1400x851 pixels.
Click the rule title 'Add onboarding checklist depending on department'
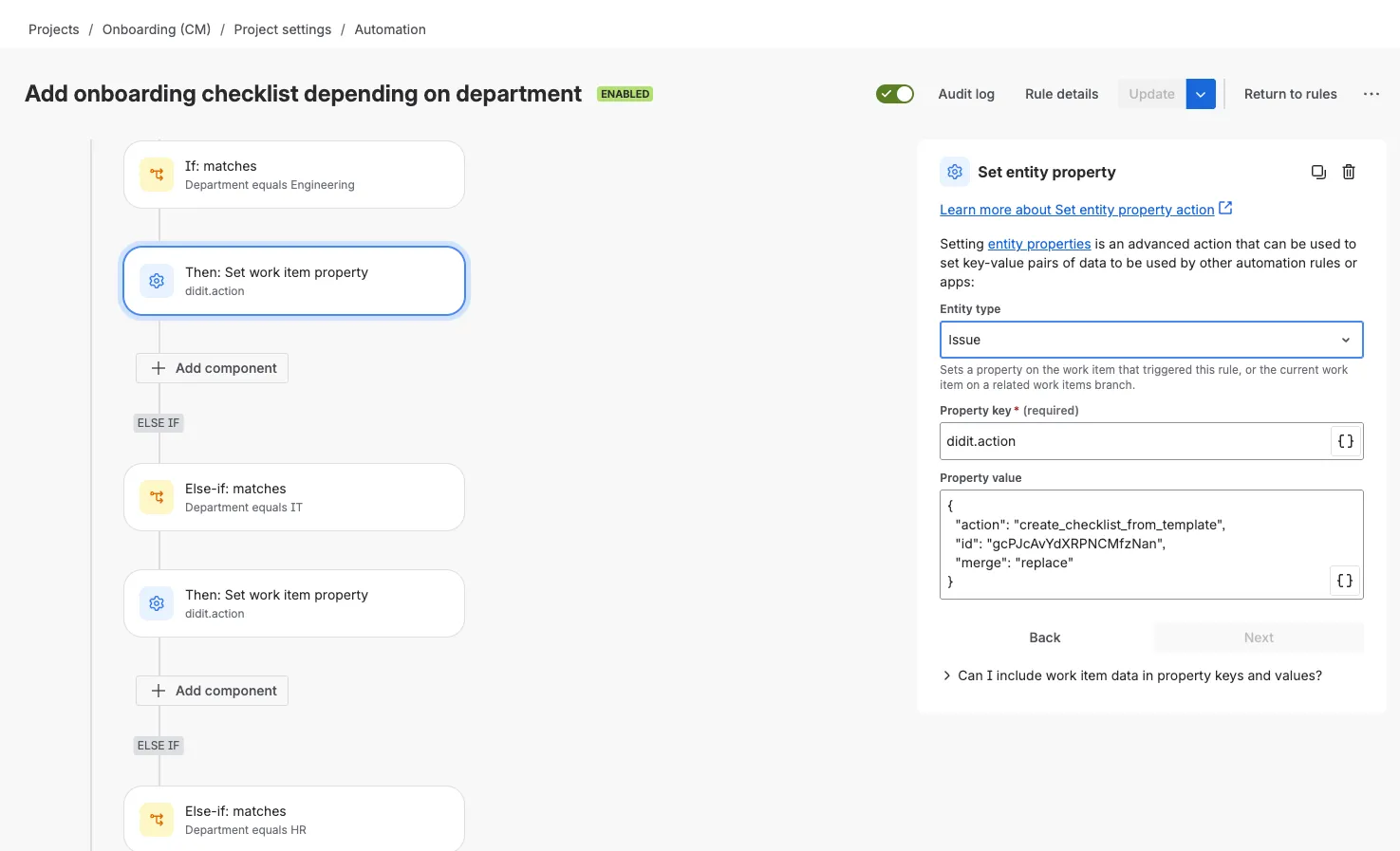[x=303, y=94]
